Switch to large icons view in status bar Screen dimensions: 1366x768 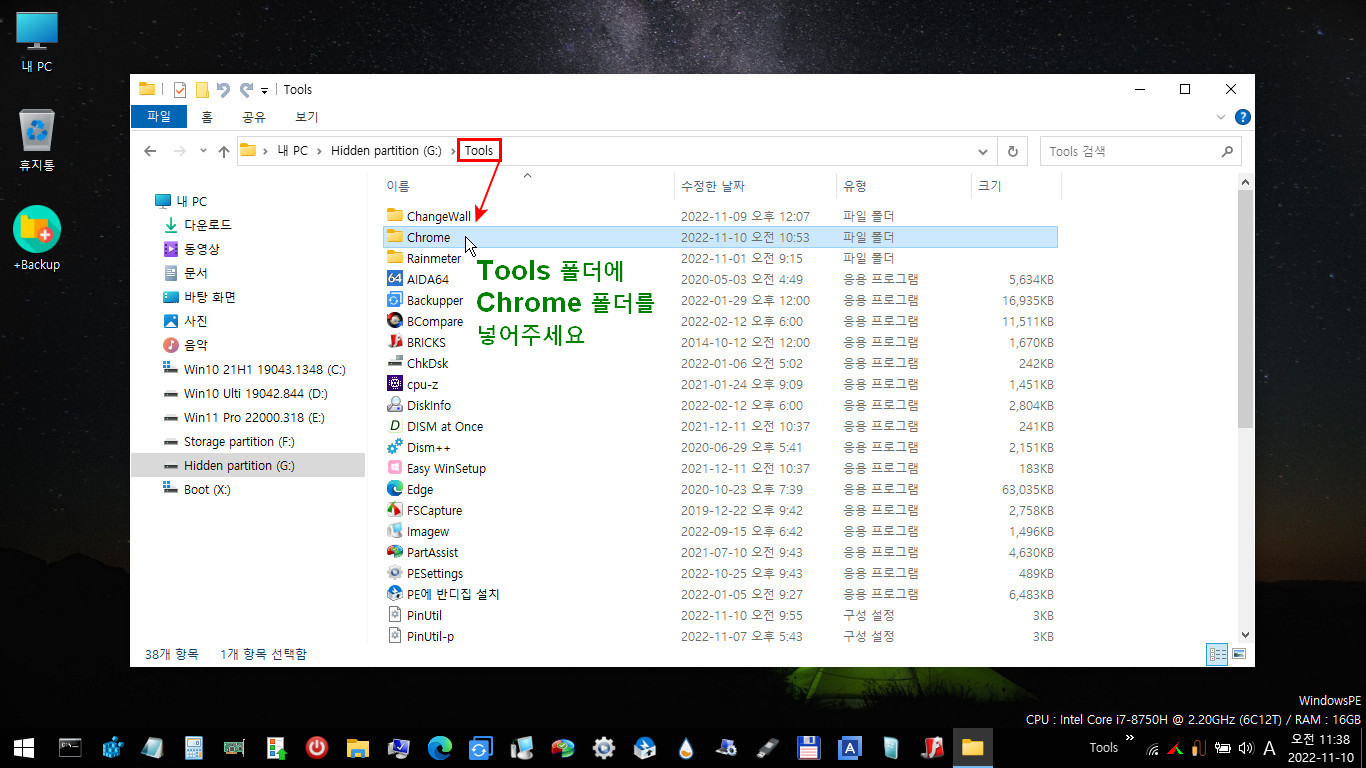pyautogui.click(x=1239, y=654)
